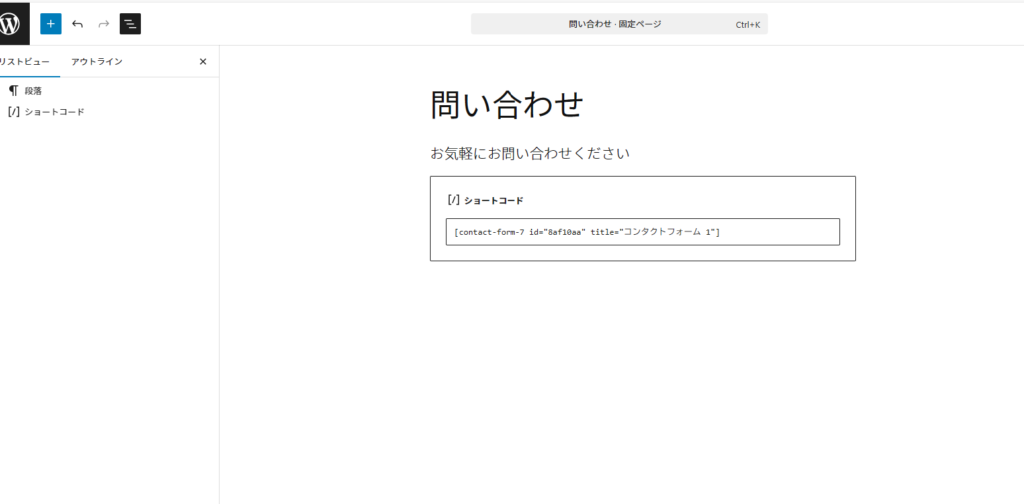Viewport: 1024px width, 504px height.
Task: Click the shortcode bracket icon in list view
Action: 13,112
